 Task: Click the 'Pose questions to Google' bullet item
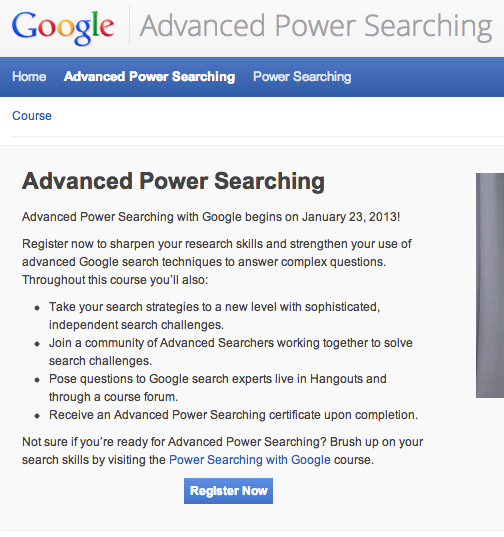tap(218, 388)
